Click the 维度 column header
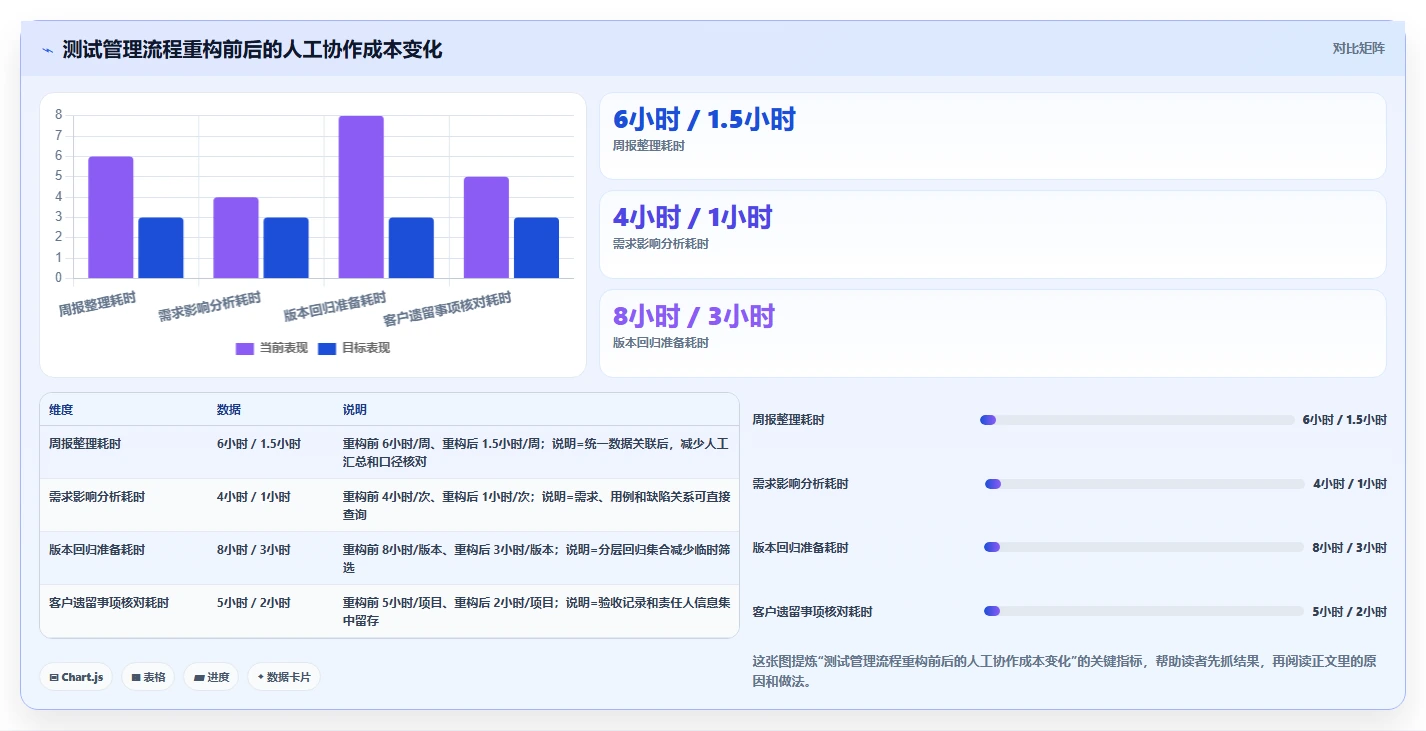This screenshot has height=731, width=1426. click(x=61, y=410)
